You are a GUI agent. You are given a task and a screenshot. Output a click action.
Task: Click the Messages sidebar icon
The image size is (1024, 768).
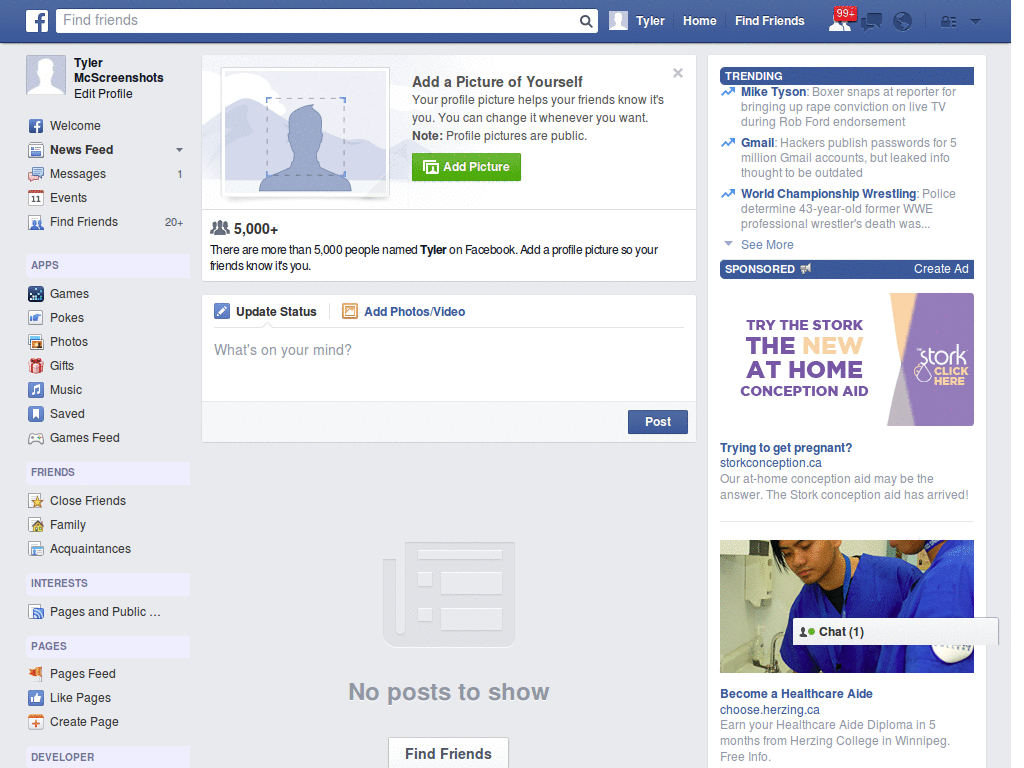pyautogui.click(x=36, y=174)
